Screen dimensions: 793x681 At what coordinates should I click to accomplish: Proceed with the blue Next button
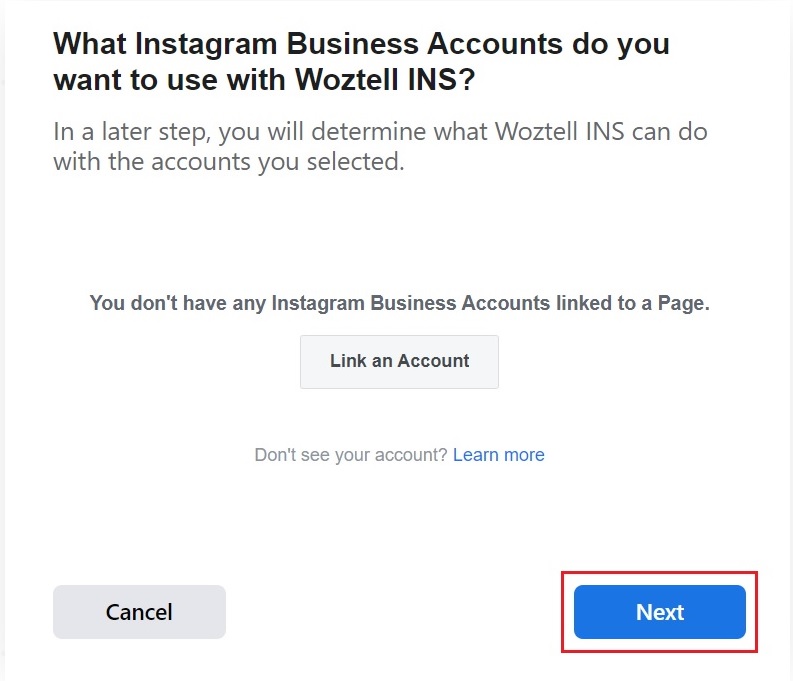pos(659,612)
